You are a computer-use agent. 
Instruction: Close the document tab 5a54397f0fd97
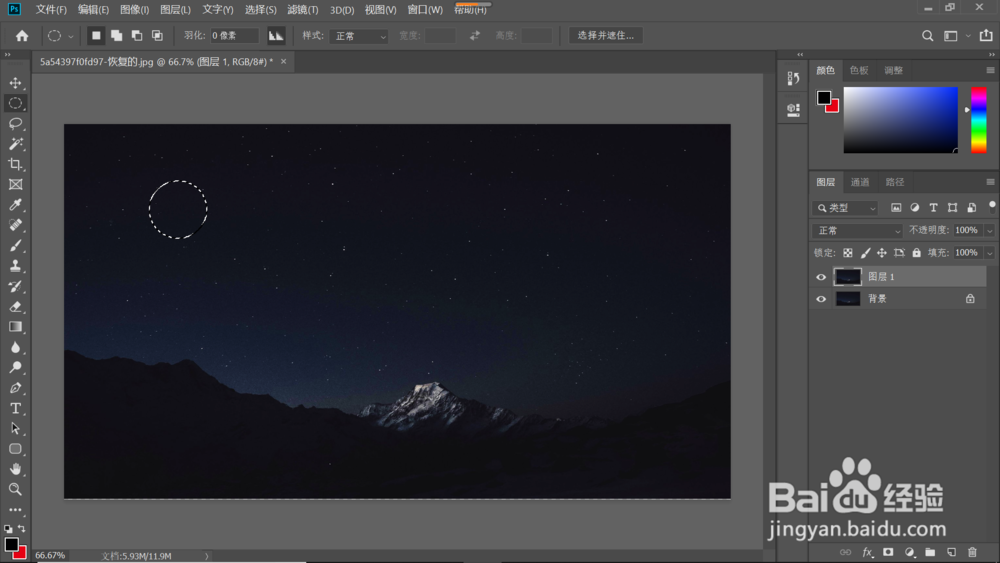click(x=283, y=62)
